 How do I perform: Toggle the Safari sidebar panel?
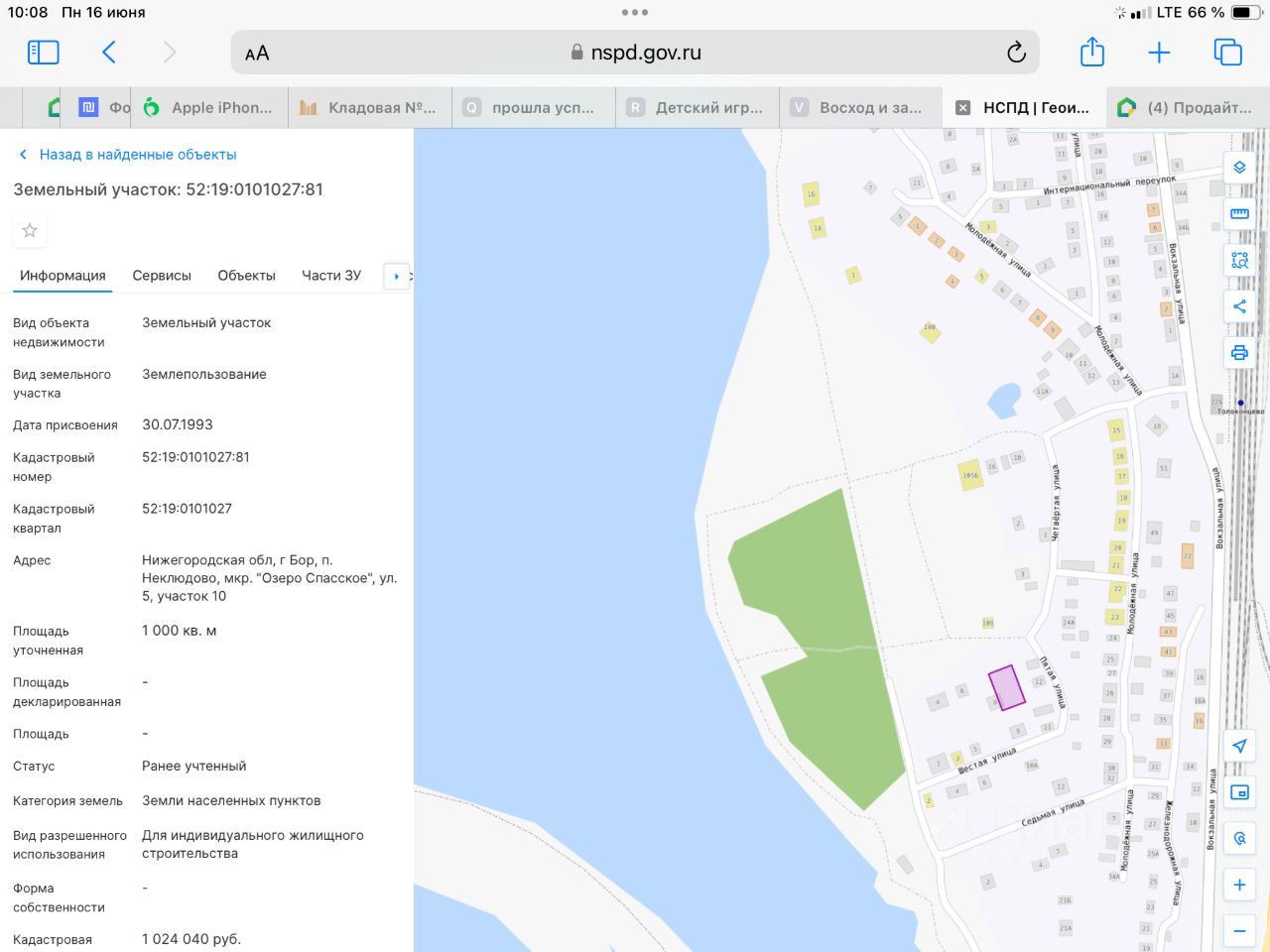point(43,53)
